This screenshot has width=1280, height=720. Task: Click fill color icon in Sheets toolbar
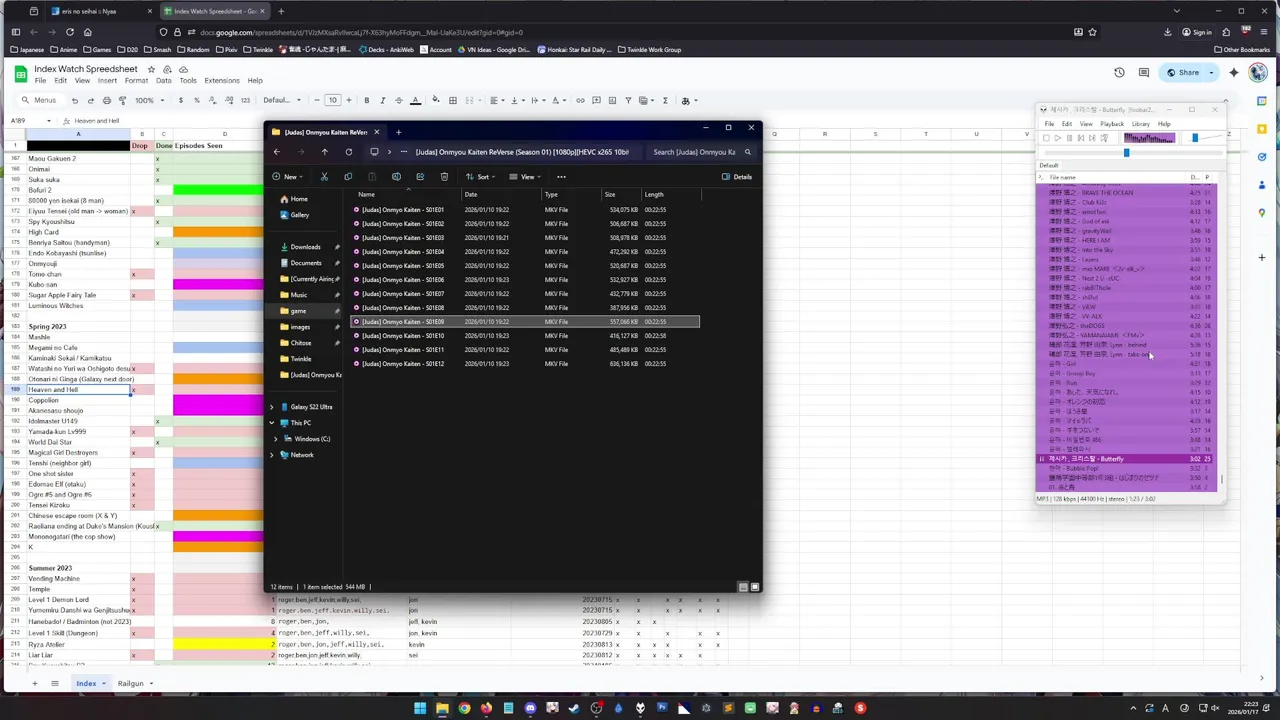point(436,100)
